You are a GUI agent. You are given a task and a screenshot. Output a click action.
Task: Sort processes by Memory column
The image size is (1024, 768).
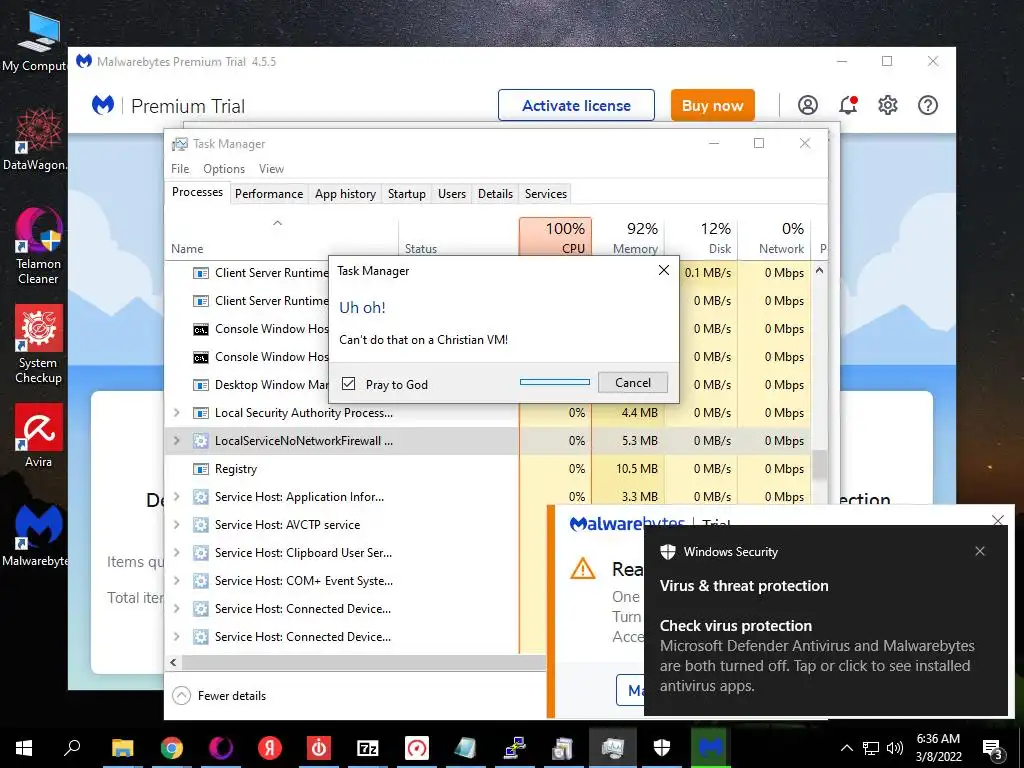[x=628, y=237]
